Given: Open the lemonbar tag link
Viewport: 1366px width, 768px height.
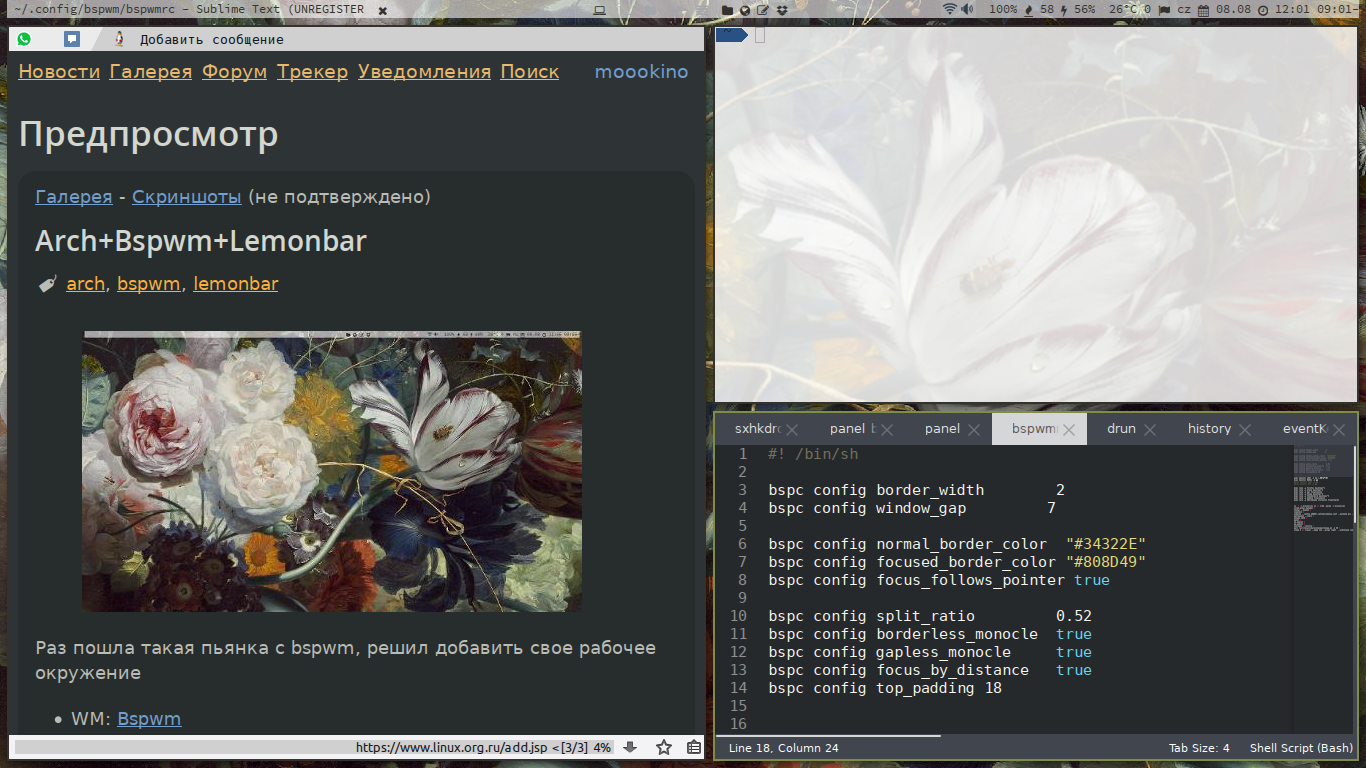Looking at the screenshot, I should tap(236, 284).
